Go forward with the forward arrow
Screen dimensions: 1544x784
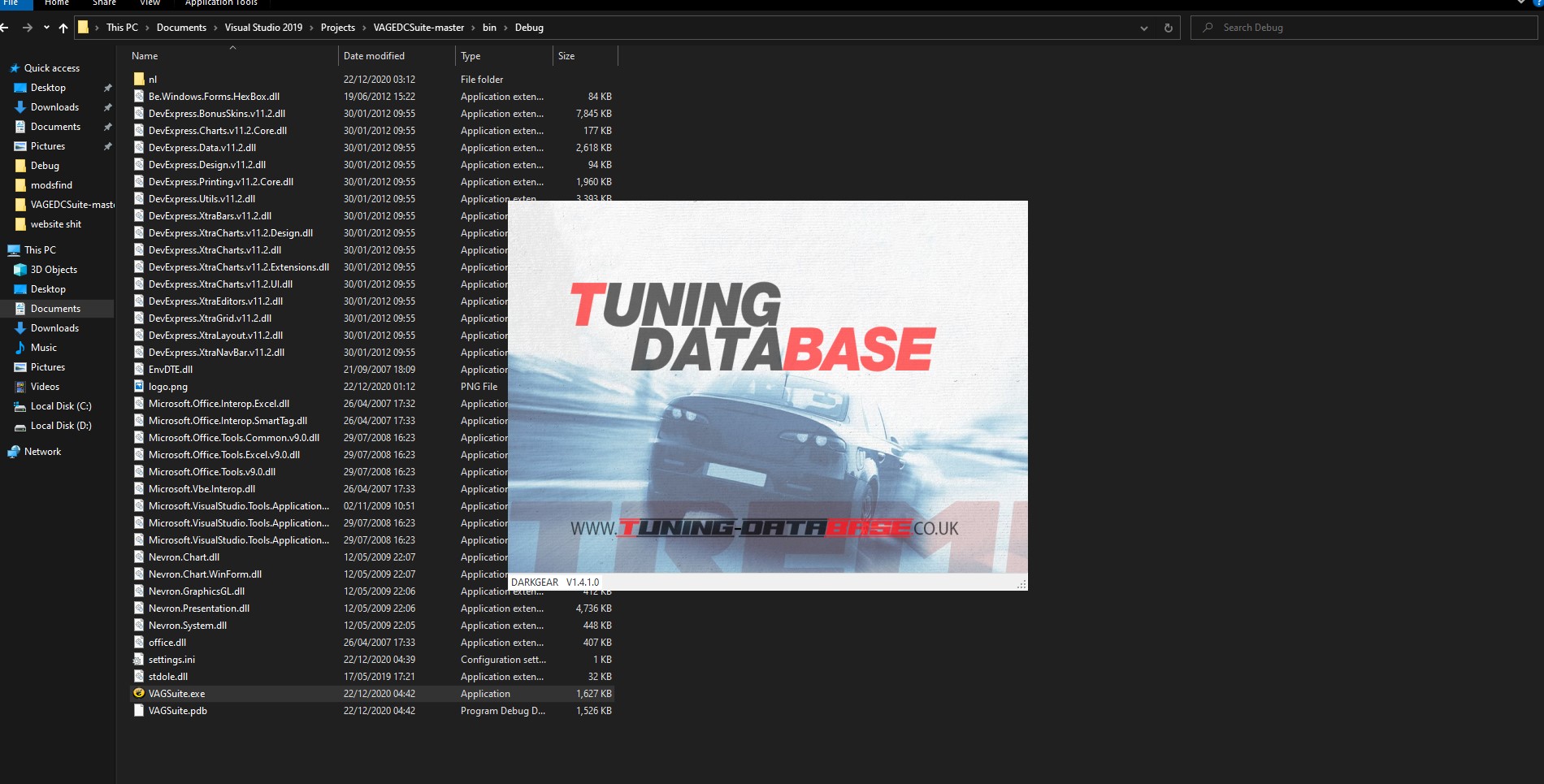(x=28, y=28)
